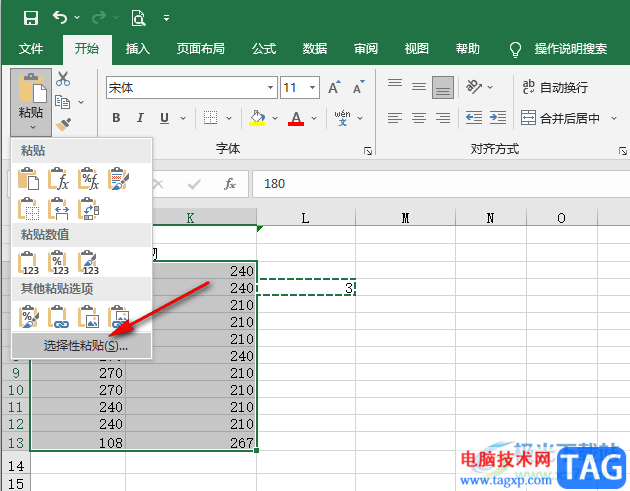Set middle vertical alignment
Screen dimensions: 630x491
pos(419,86)
